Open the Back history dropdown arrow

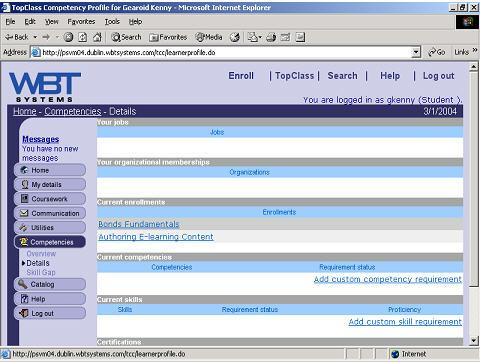coord(35,37)
